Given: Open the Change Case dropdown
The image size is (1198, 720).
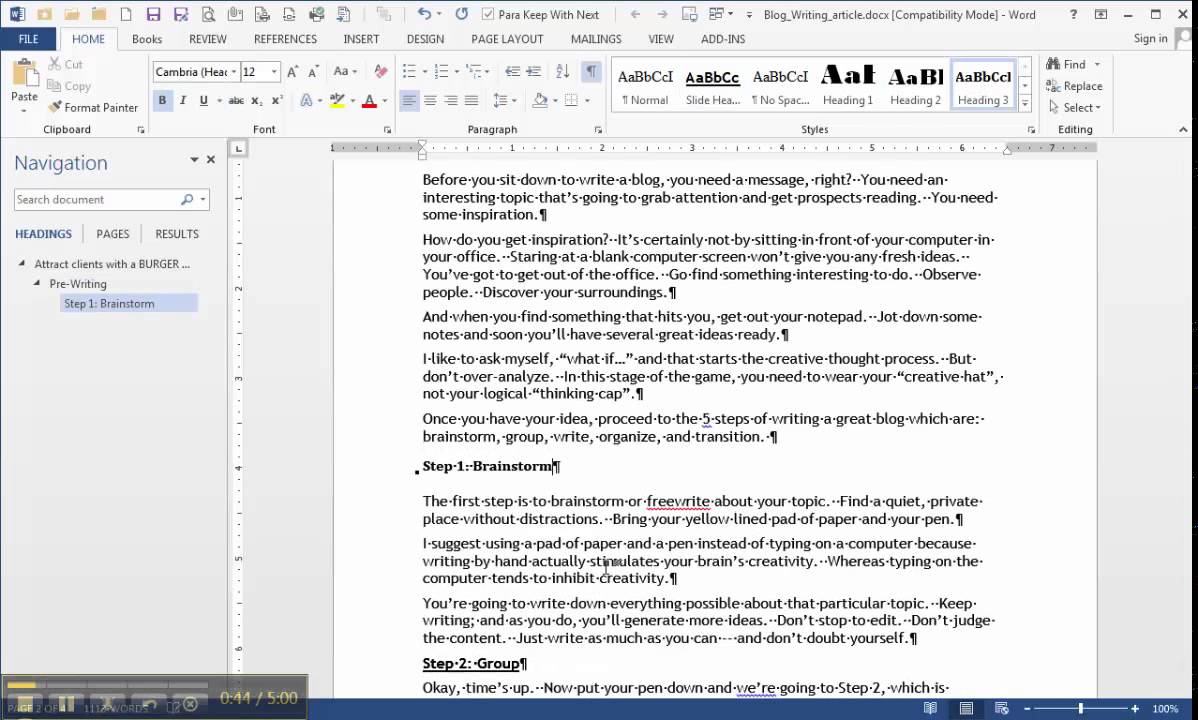Looking at the screenshot, I should (x=345, y=71).
